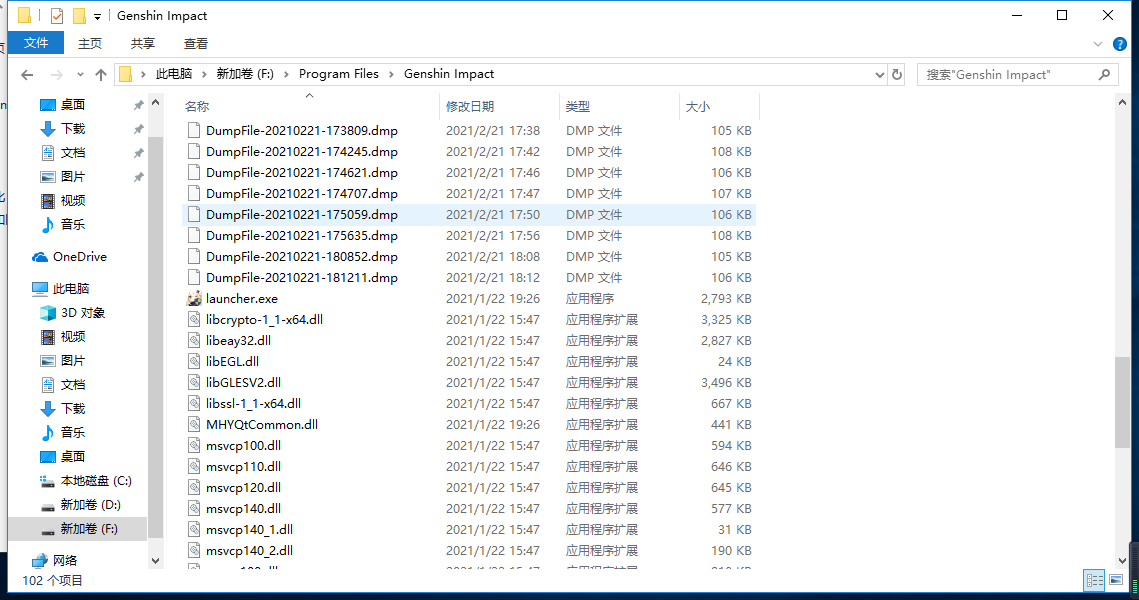Click the 2021/2/21 17:56 modified date

coord(493,236)
